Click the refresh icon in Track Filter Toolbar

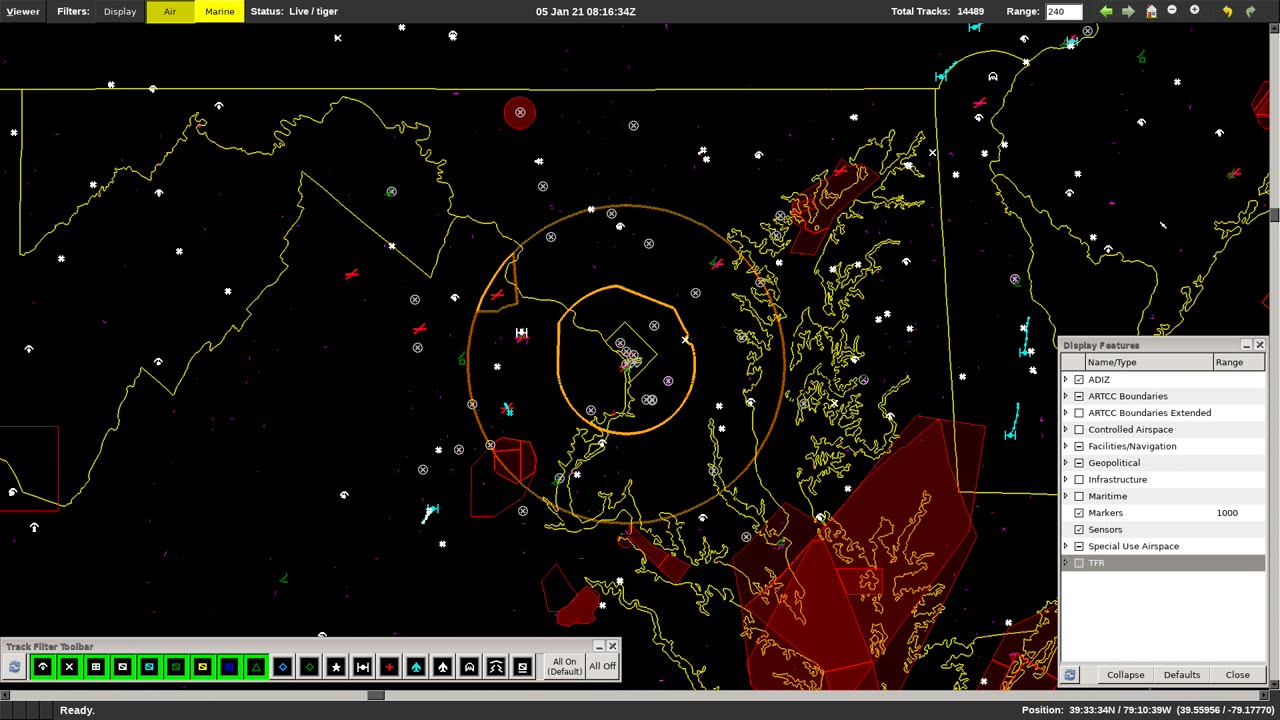coord(14,667)
